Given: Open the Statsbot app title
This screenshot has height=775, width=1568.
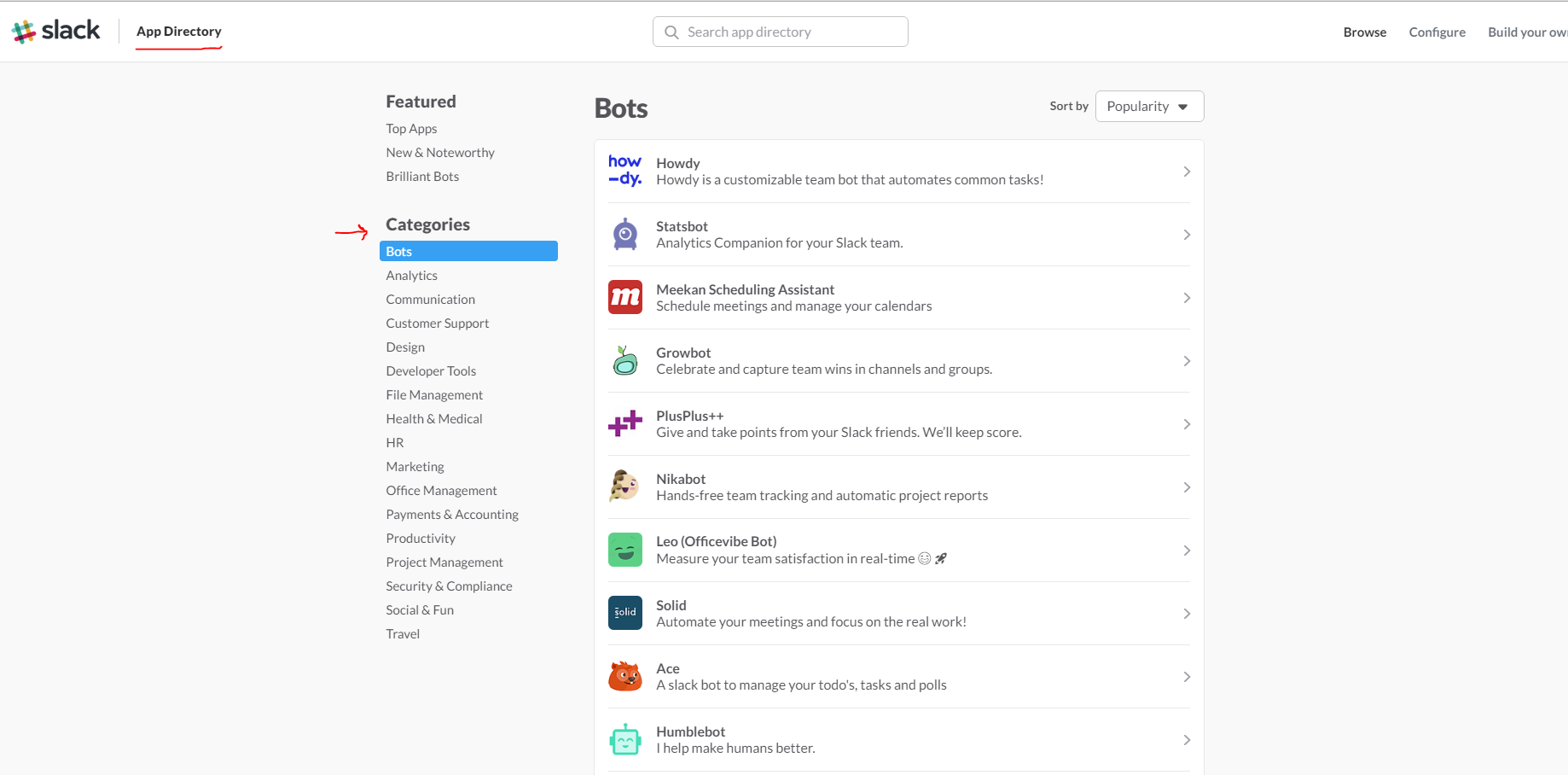Looking at the screenshot, I should 682,226.
